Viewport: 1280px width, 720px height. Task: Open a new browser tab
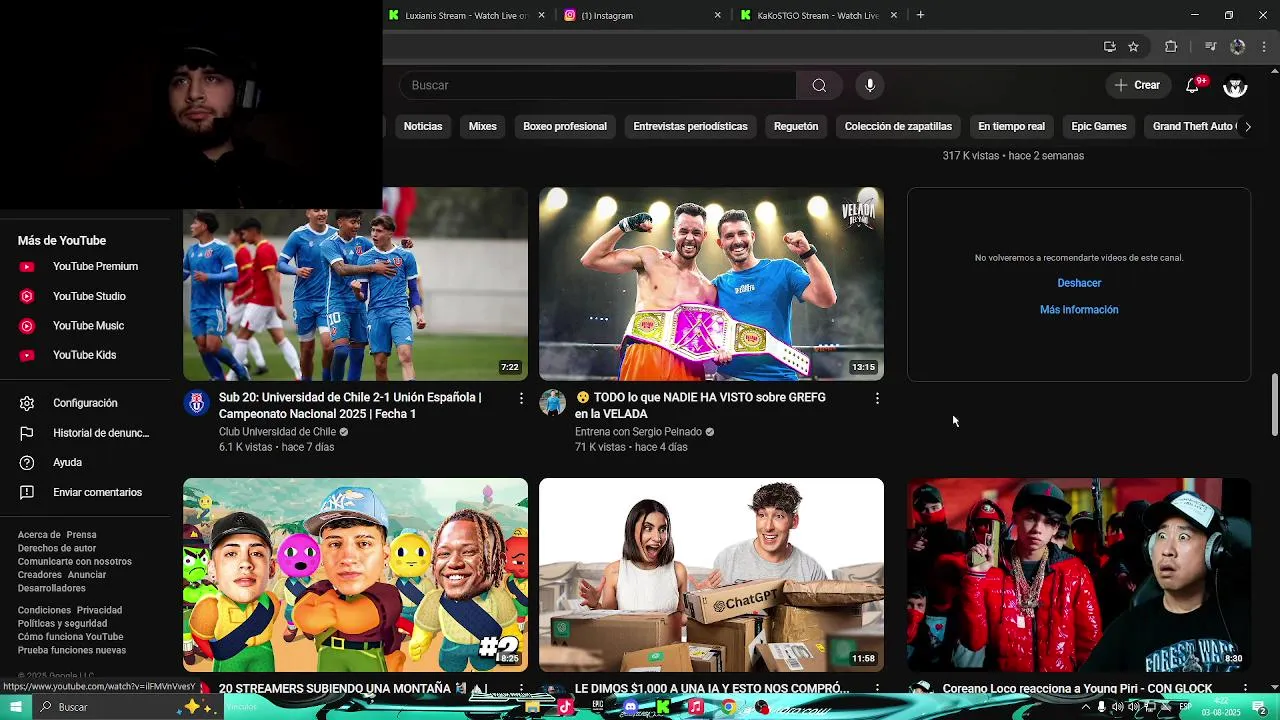[920, 15]
